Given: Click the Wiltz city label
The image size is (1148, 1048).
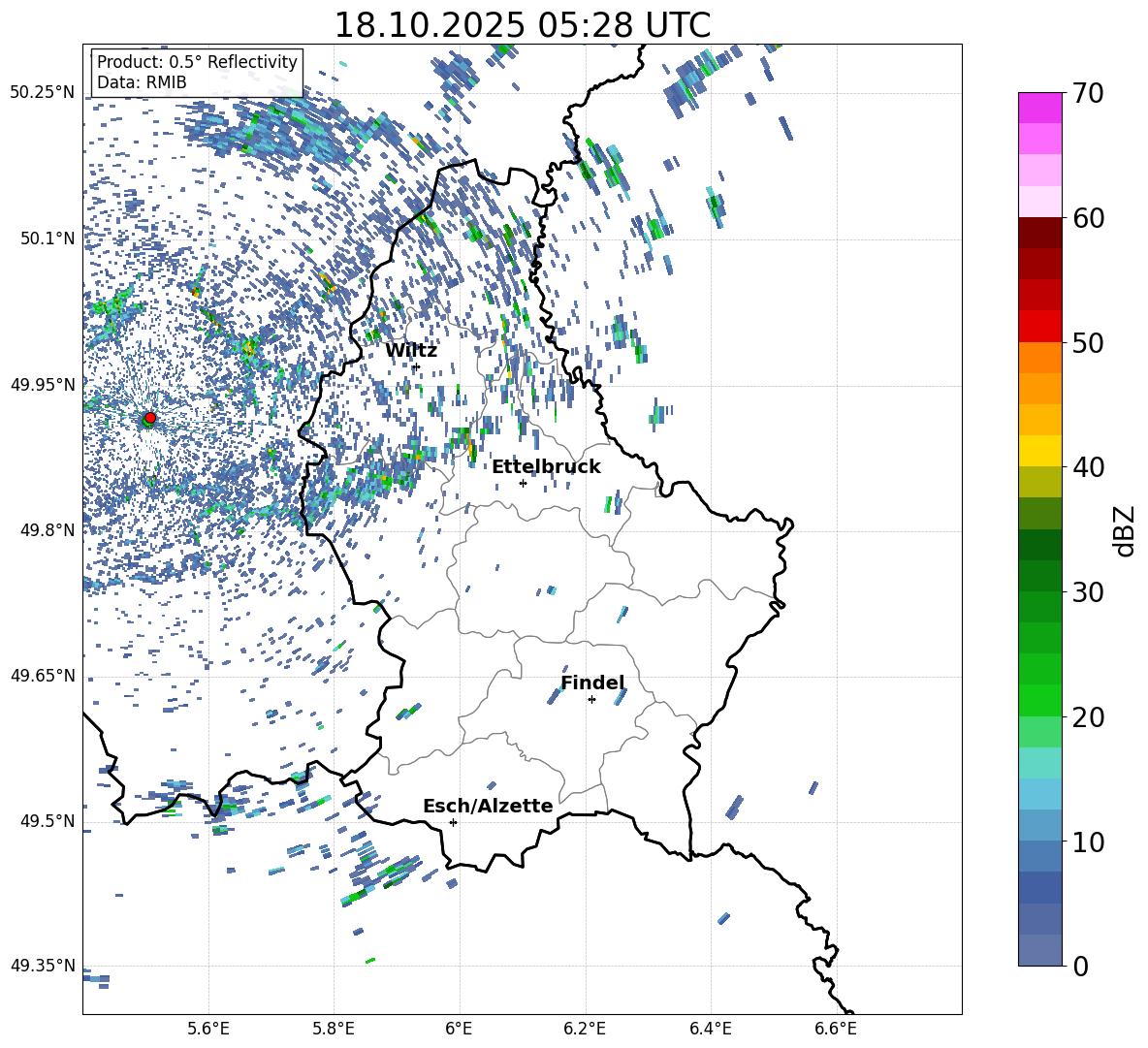Looking at the screenshot, I should coord(411,351).
